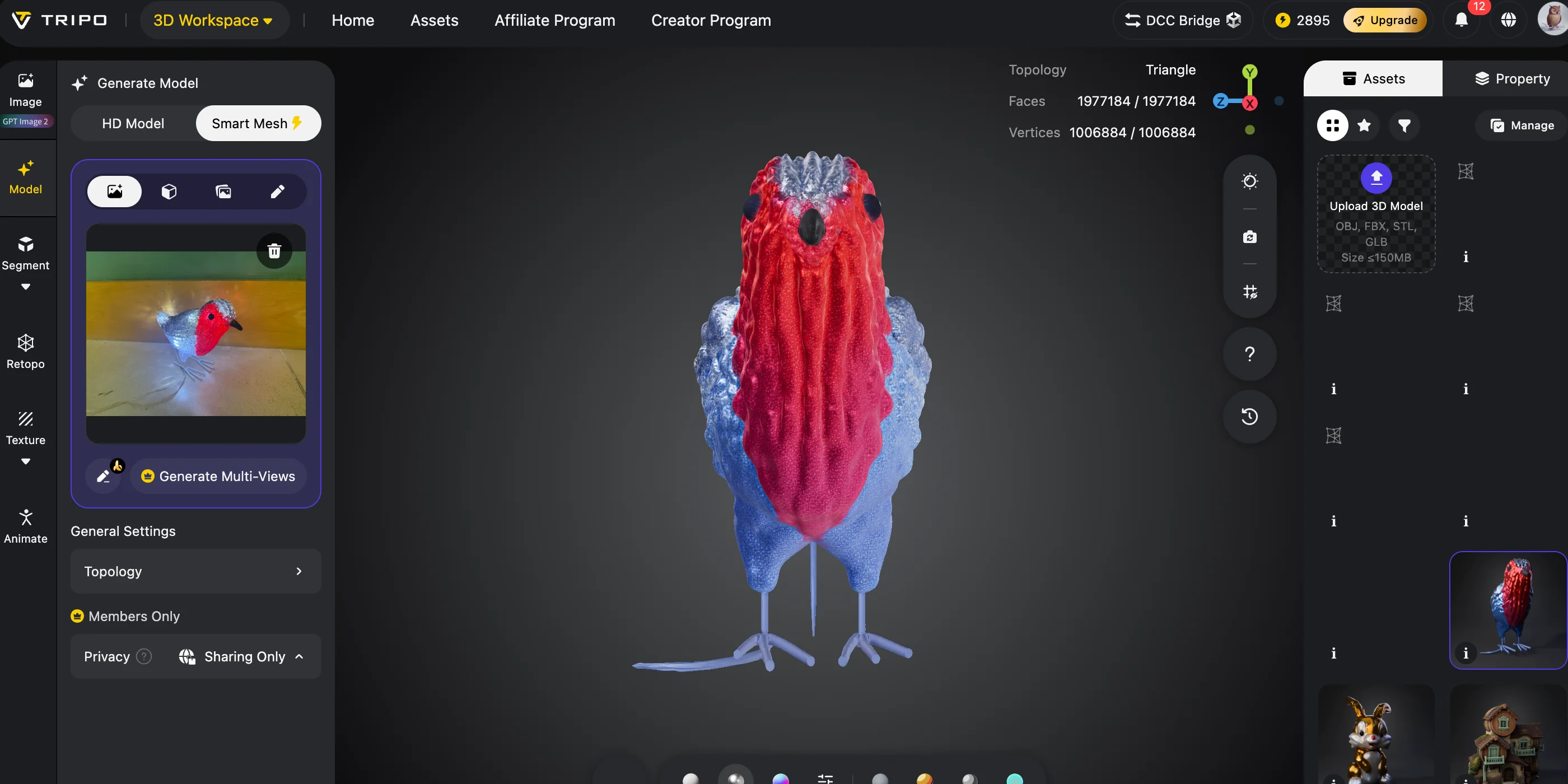Open the Texture tool
The height and width of the screenshot is (784, 1568).
[25, 428]
